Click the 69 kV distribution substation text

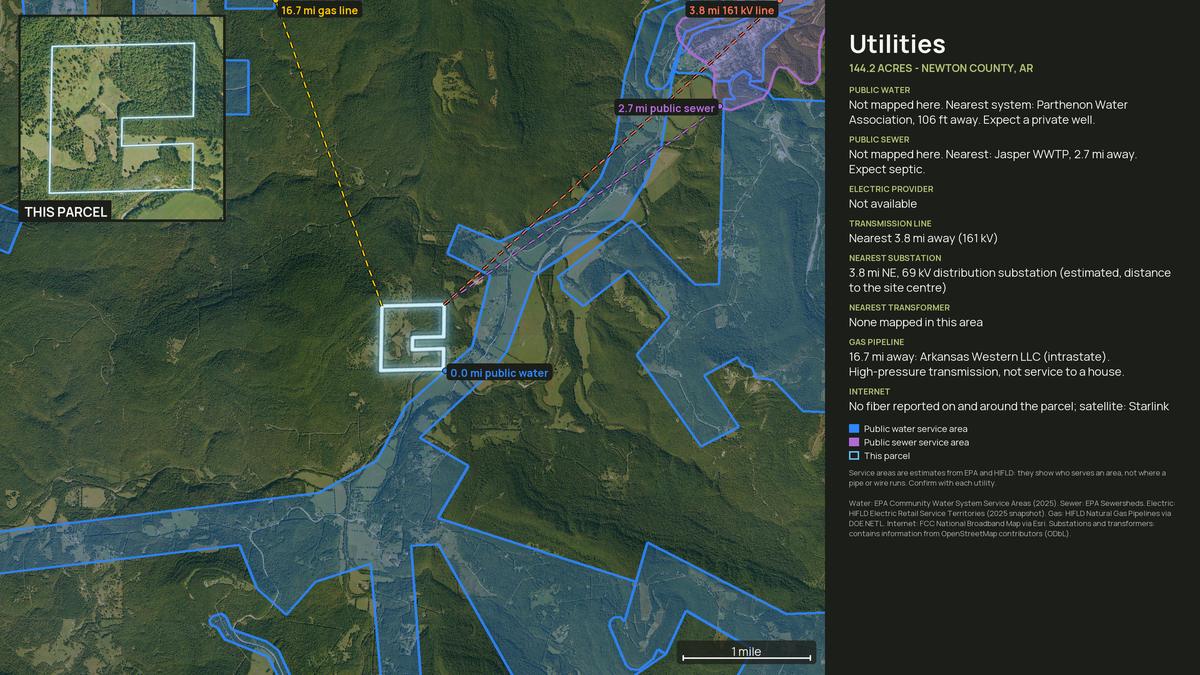click(1010, 280)
